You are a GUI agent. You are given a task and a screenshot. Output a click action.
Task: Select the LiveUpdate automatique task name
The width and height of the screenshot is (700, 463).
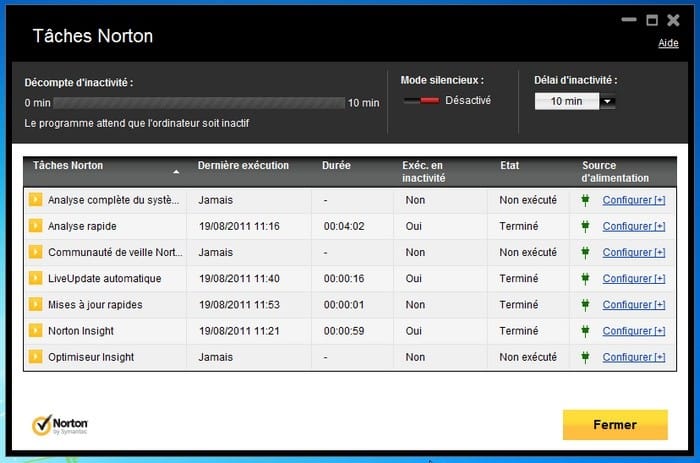pyautogui.click(x=104, y=279)
